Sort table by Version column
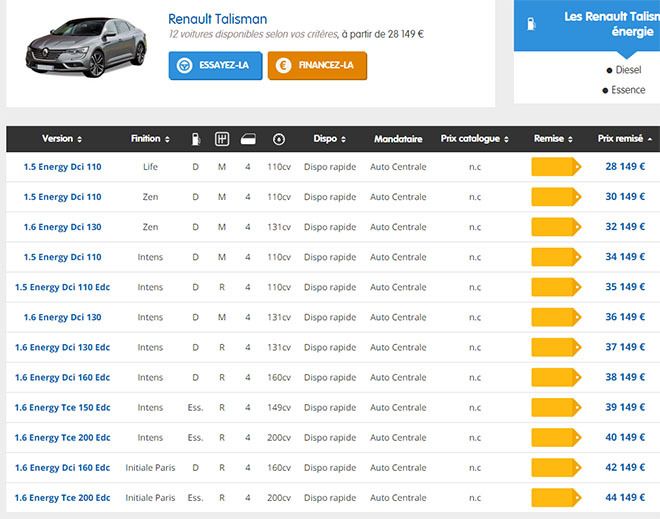This screenshot has width=660, height=519. [x=62, y=138]
